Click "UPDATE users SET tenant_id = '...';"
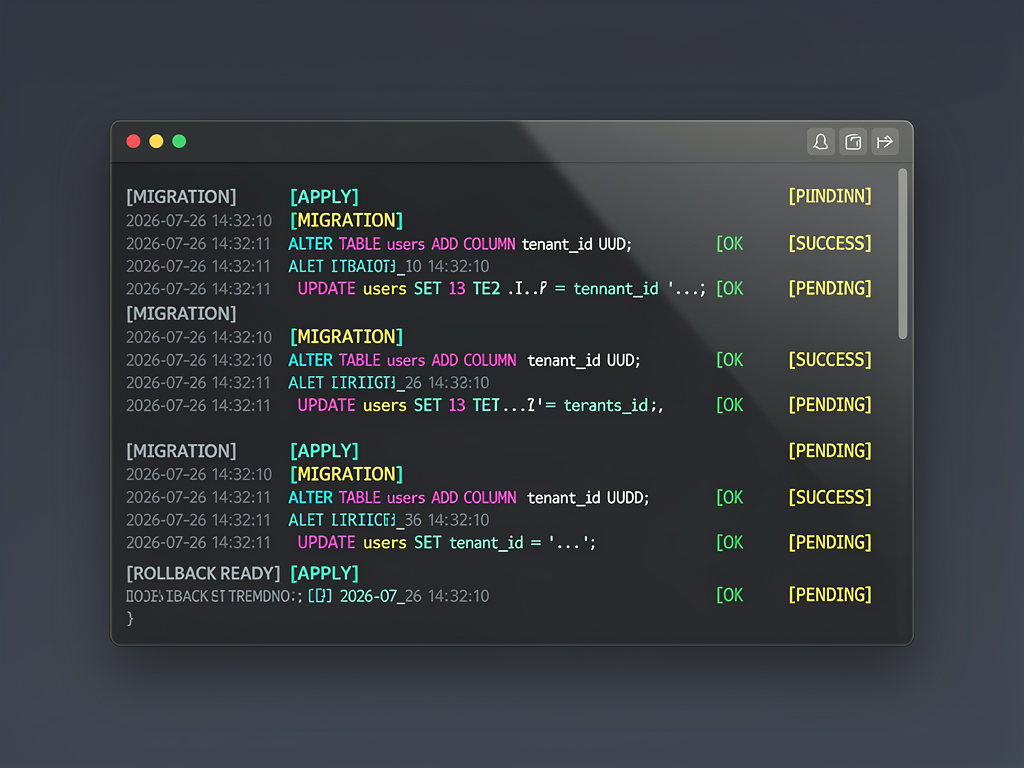 pos(447,543)
